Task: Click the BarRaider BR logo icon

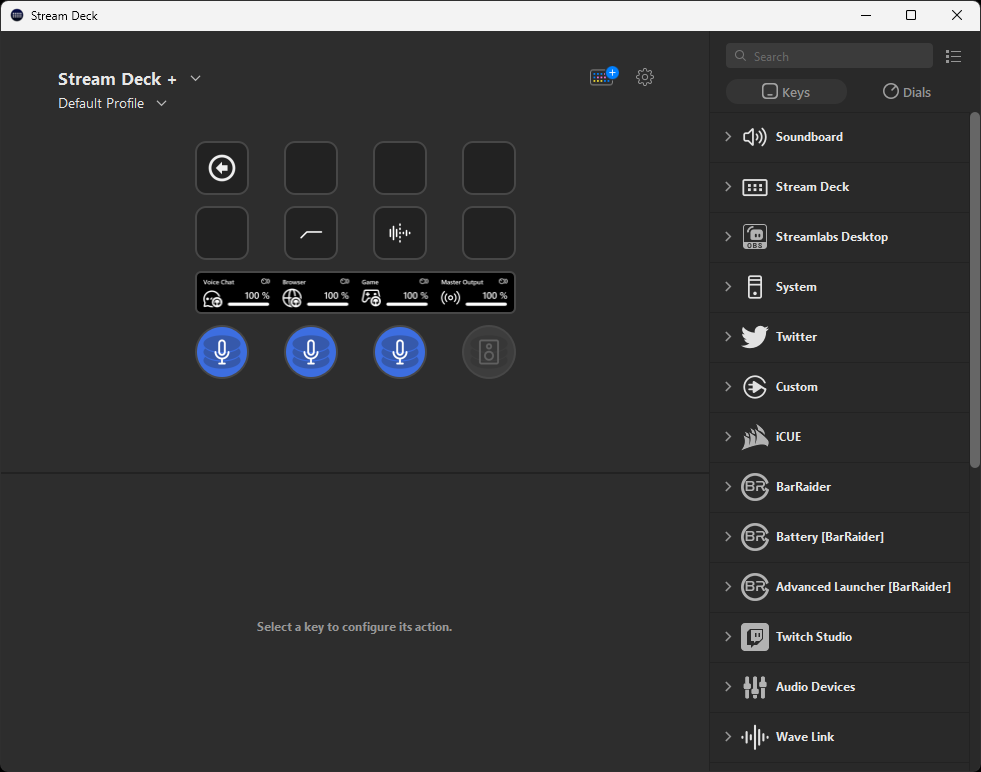Action: (x=755, y=487)
